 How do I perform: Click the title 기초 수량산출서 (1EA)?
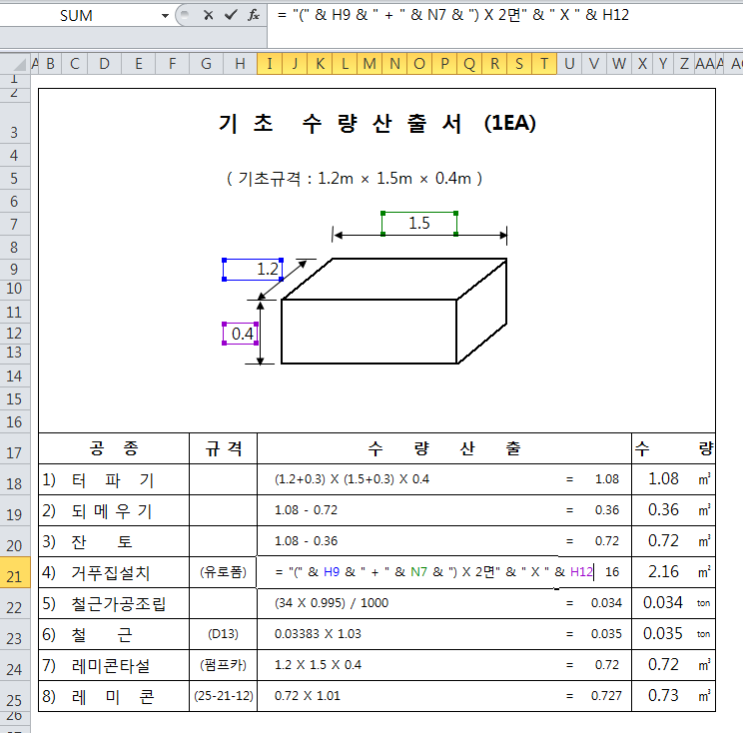point(377,123)
